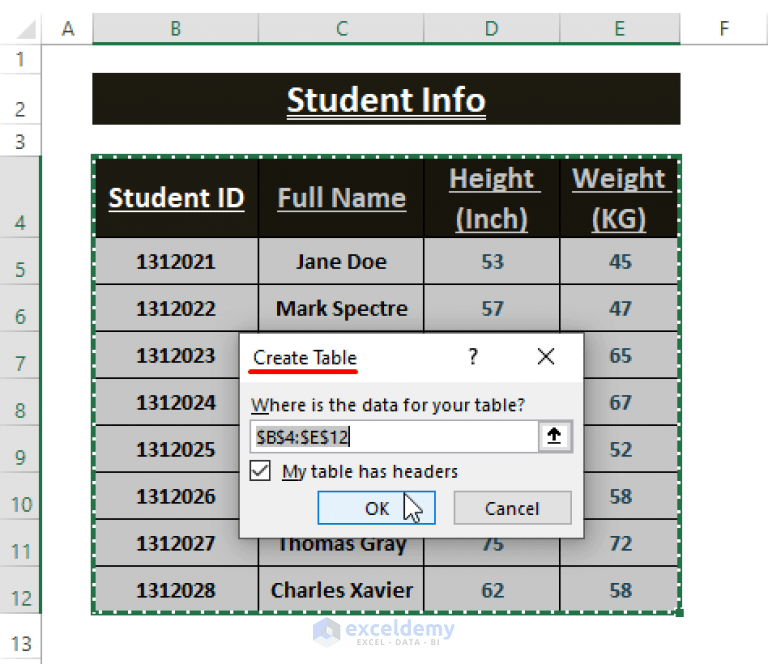Select row 12 header

tap(20, 591)
